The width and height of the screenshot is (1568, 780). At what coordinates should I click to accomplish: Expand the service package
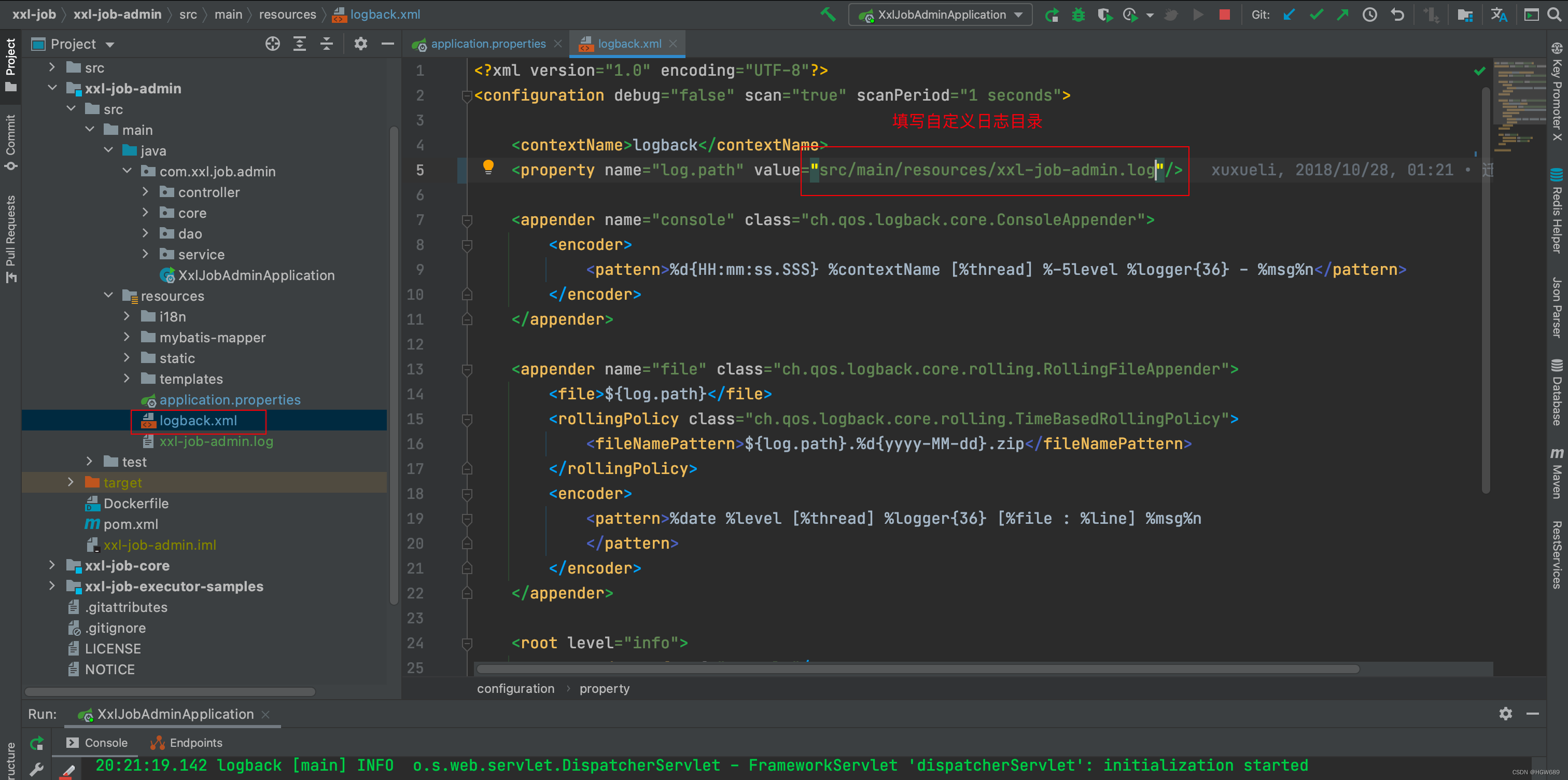[146, 254]
